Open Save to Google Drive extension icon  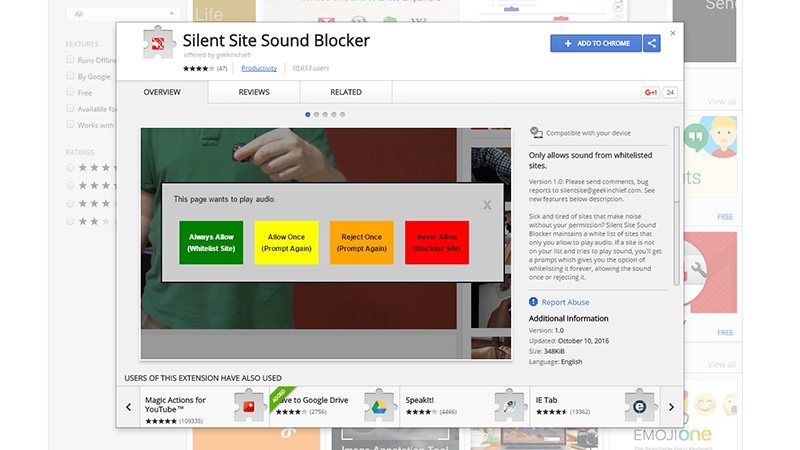point(379,406)
